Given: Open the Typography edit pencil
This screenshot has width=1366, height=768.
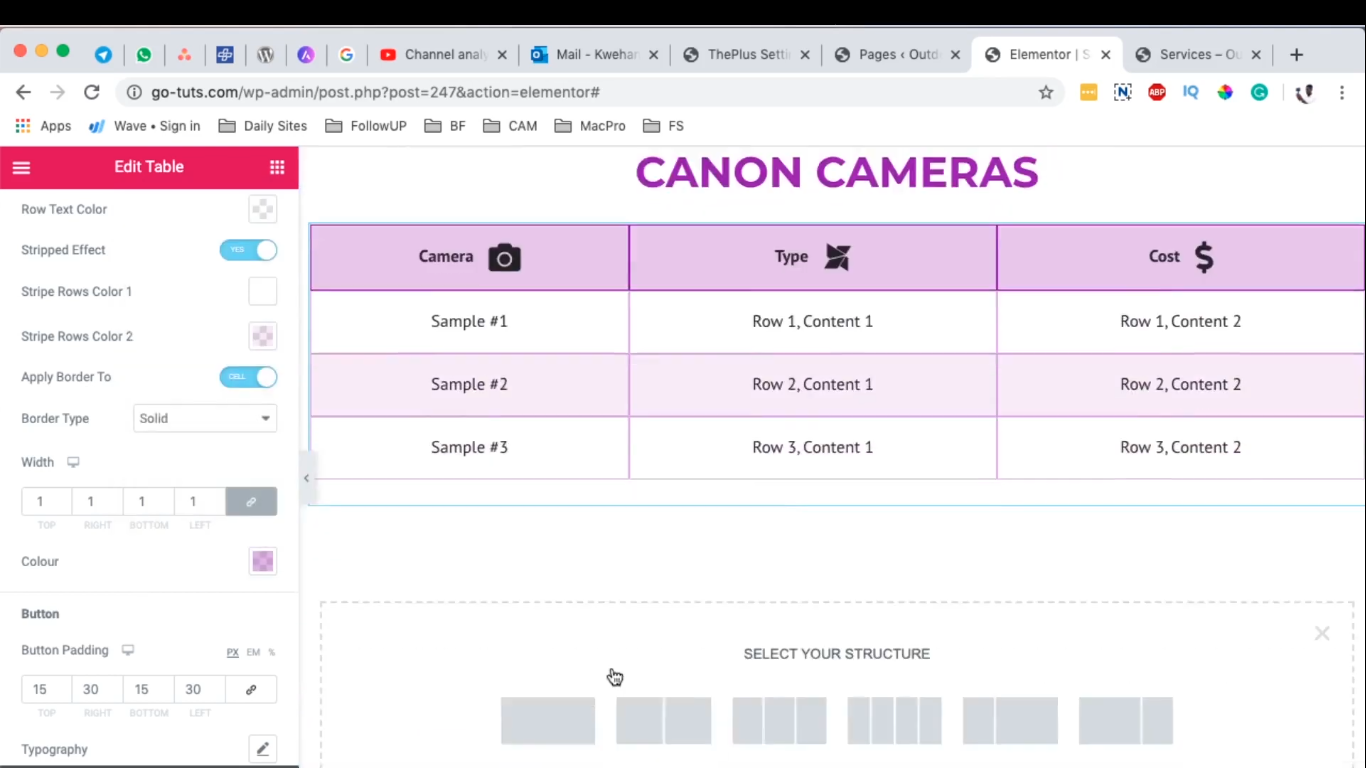Looking at the screenshot, I should point(262,749).
